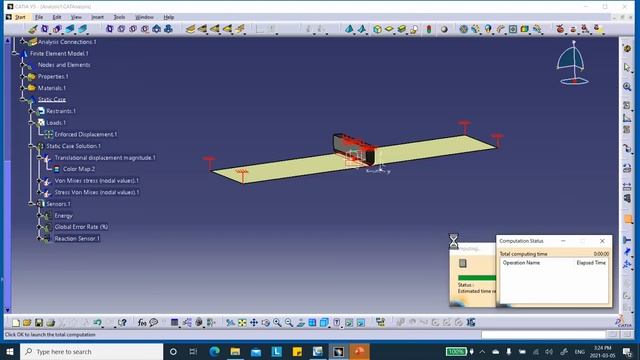Click the Zoom In magnifier icon
The height and width of the screenshot is (360, 640).
coord(277,323)
